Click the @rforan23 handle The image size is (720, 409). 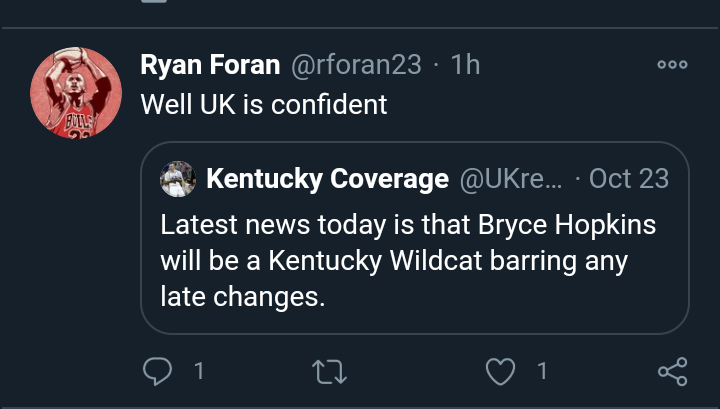[x=356, y=65]
